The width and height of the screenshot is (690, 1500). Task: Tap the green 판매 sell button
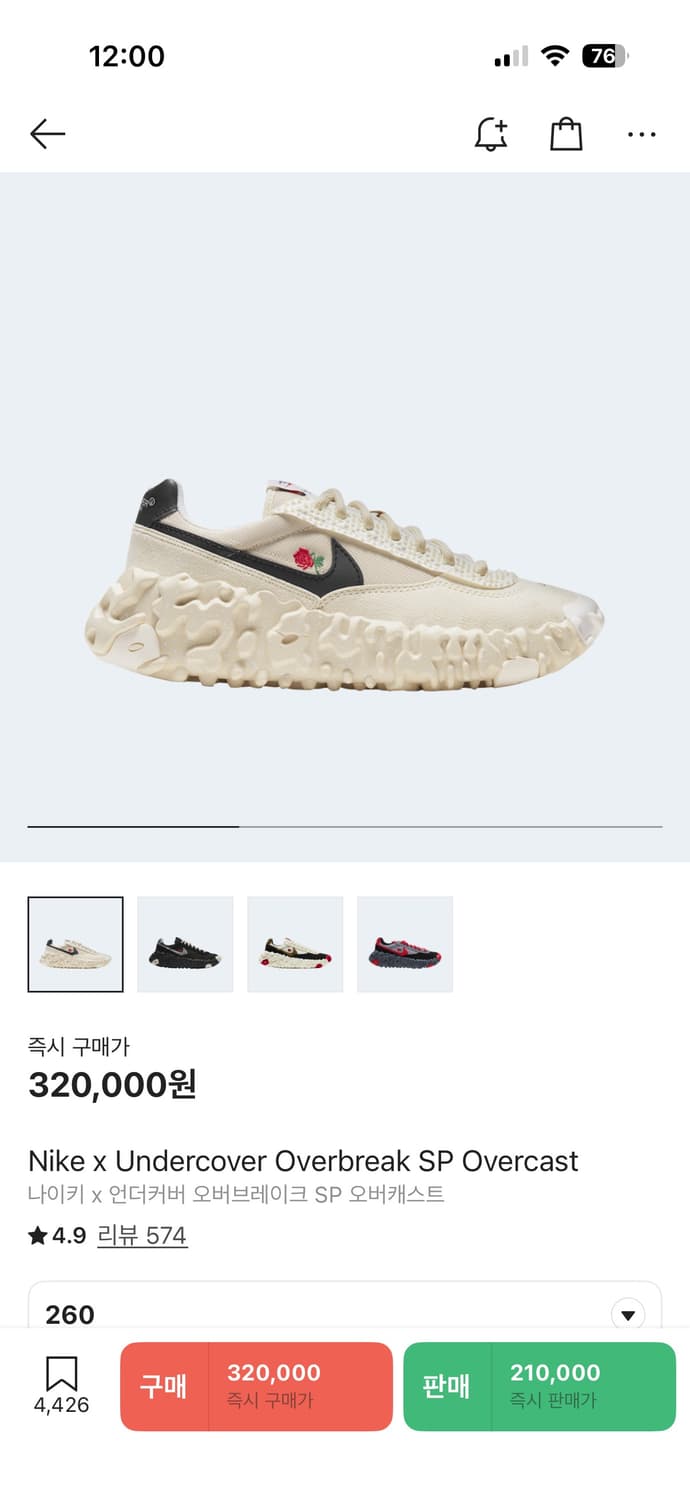pos(540,1386)
